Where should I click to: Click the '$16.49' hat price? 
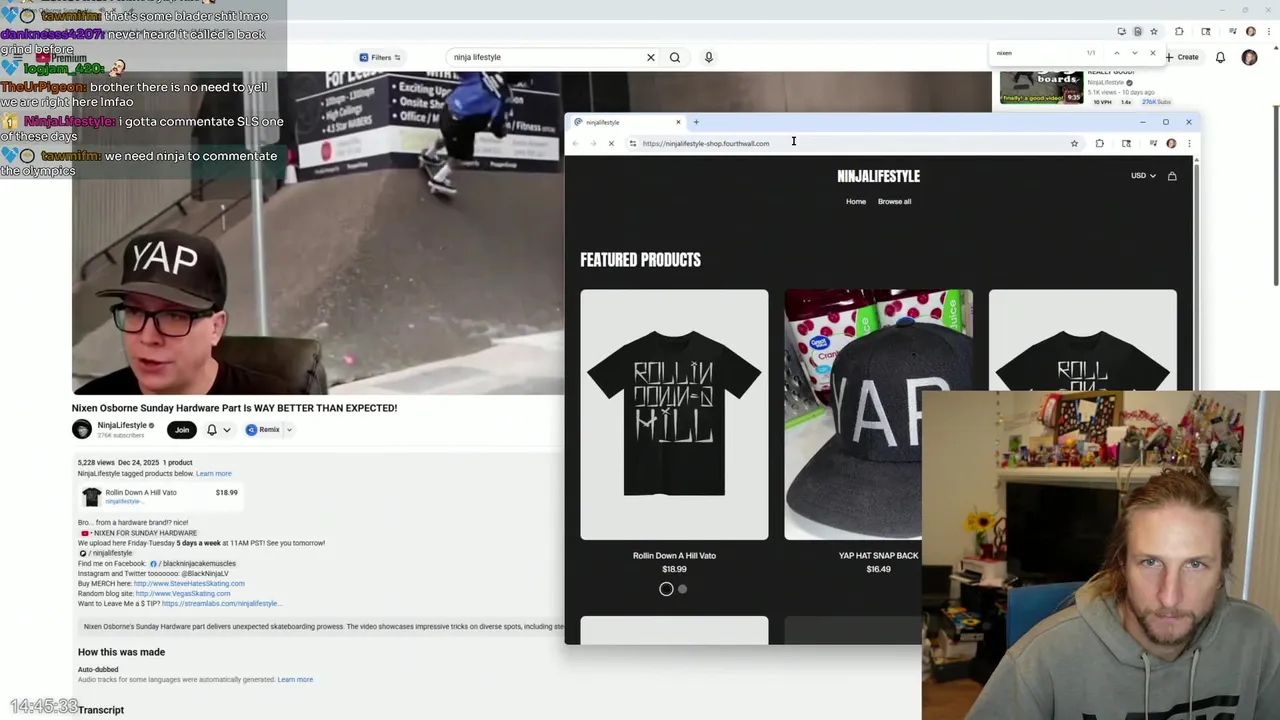click(878, 569)
